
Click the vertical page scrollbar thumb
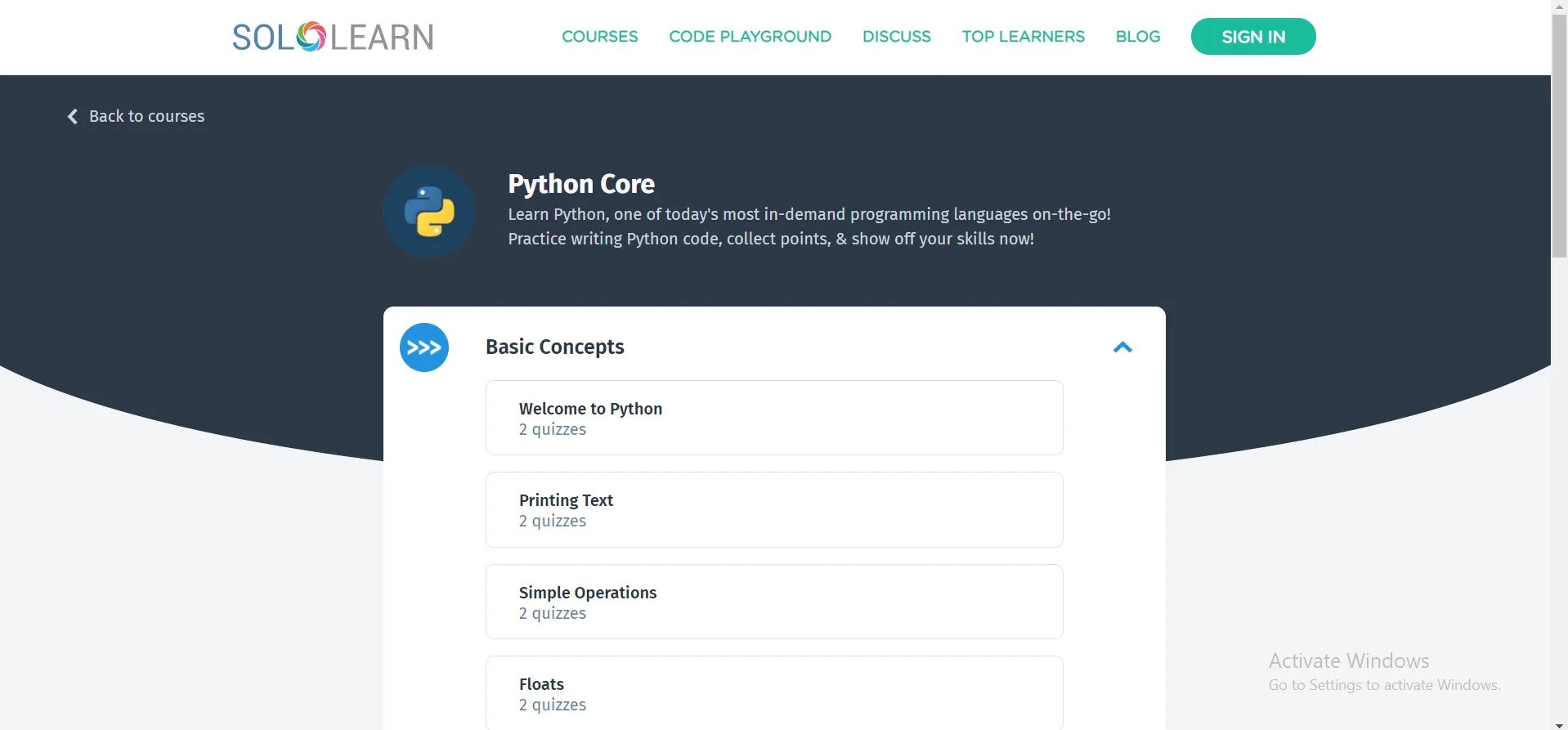click(1559, 135)
